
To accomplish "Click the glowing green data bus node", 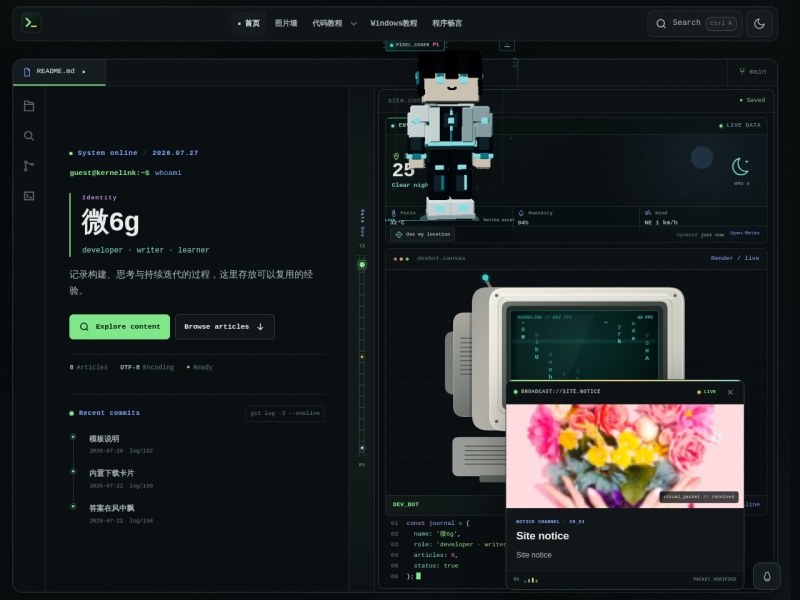I will click(362, 265).
